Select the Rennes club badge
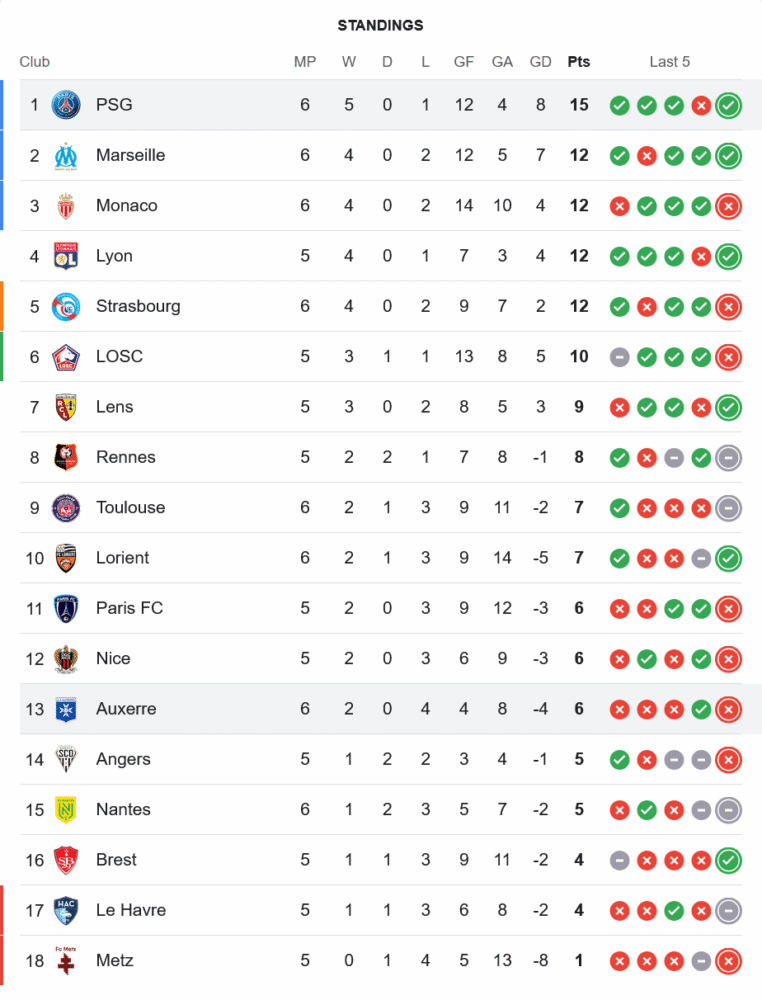Viewport: 762px width, 1000px height. pyautogui.click(x=66, y=457)
